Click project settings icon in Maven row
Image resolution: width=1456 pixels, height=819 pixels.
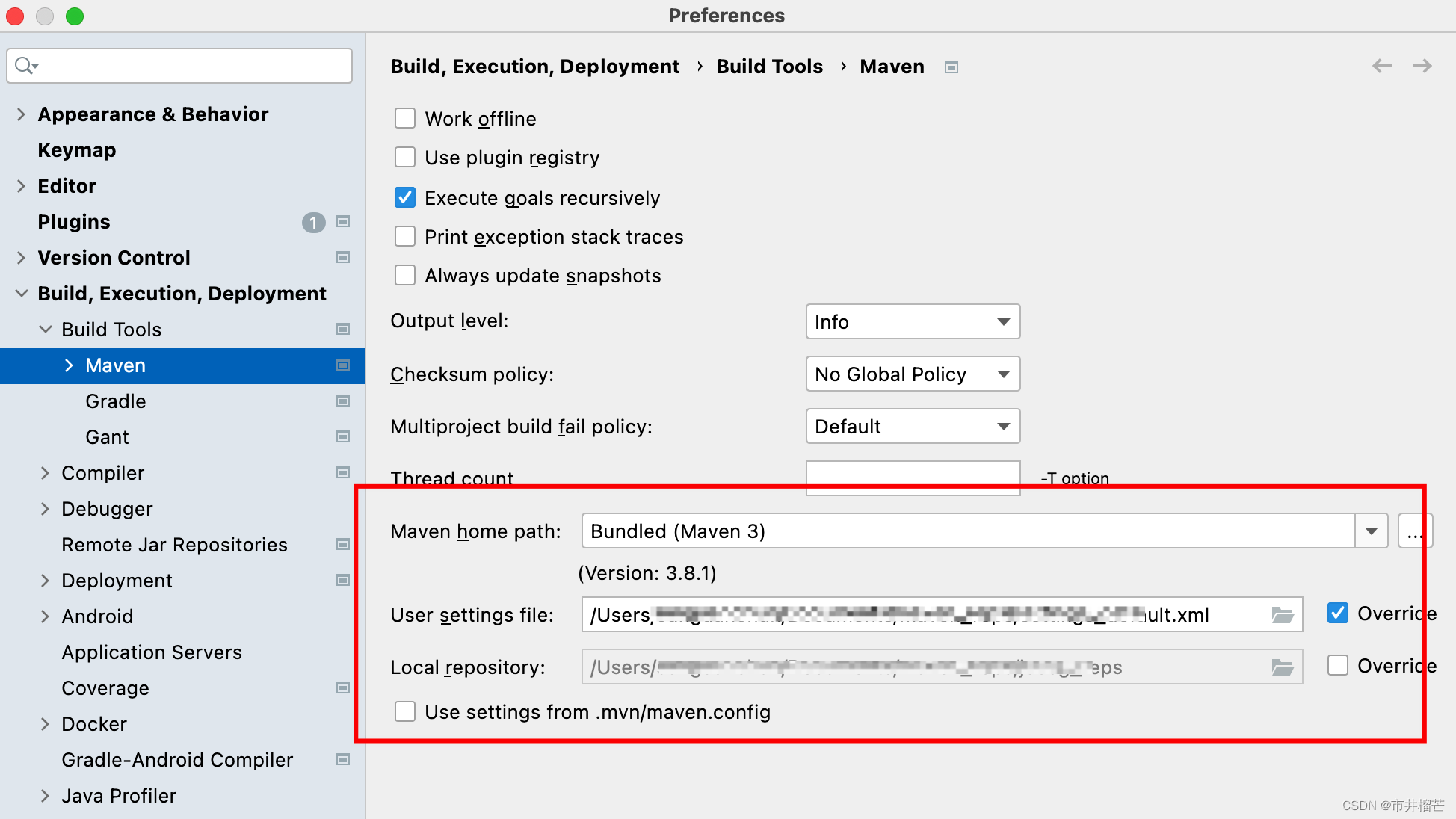[343, 365]
